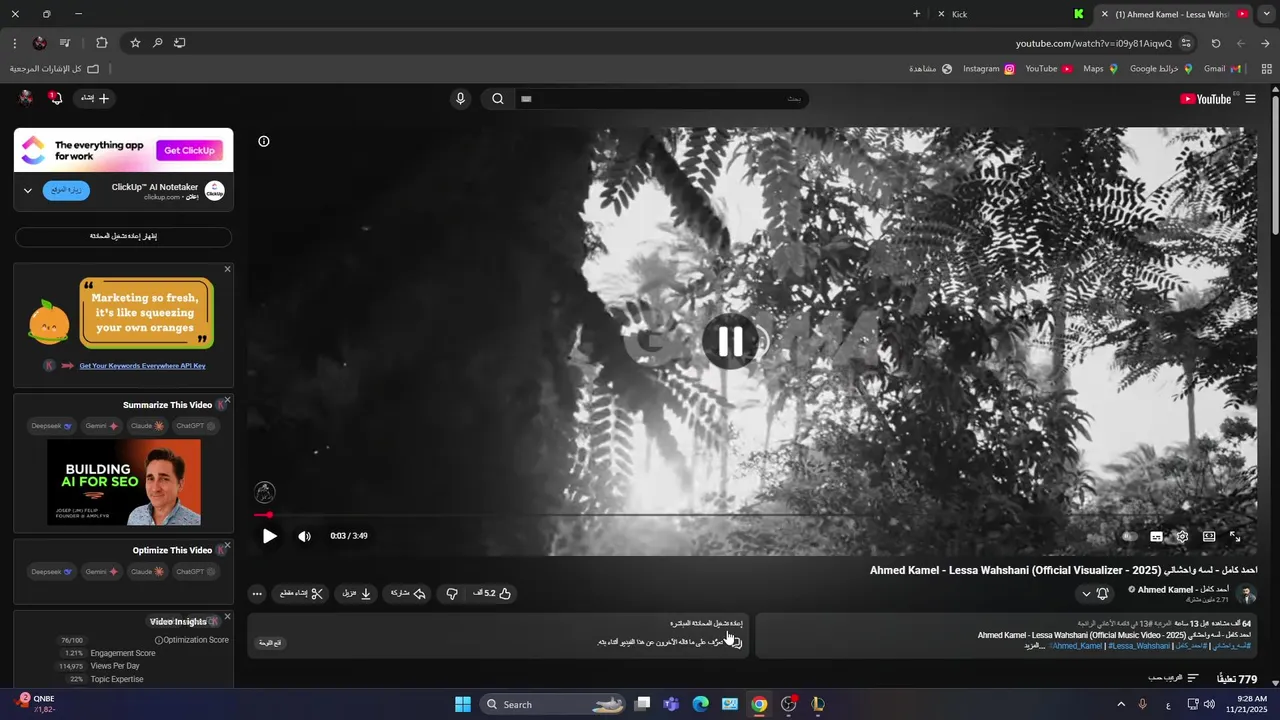Dislike the video with thumbs down
The width and height of the screenshot is (1280, 720).
pos(452,593)
